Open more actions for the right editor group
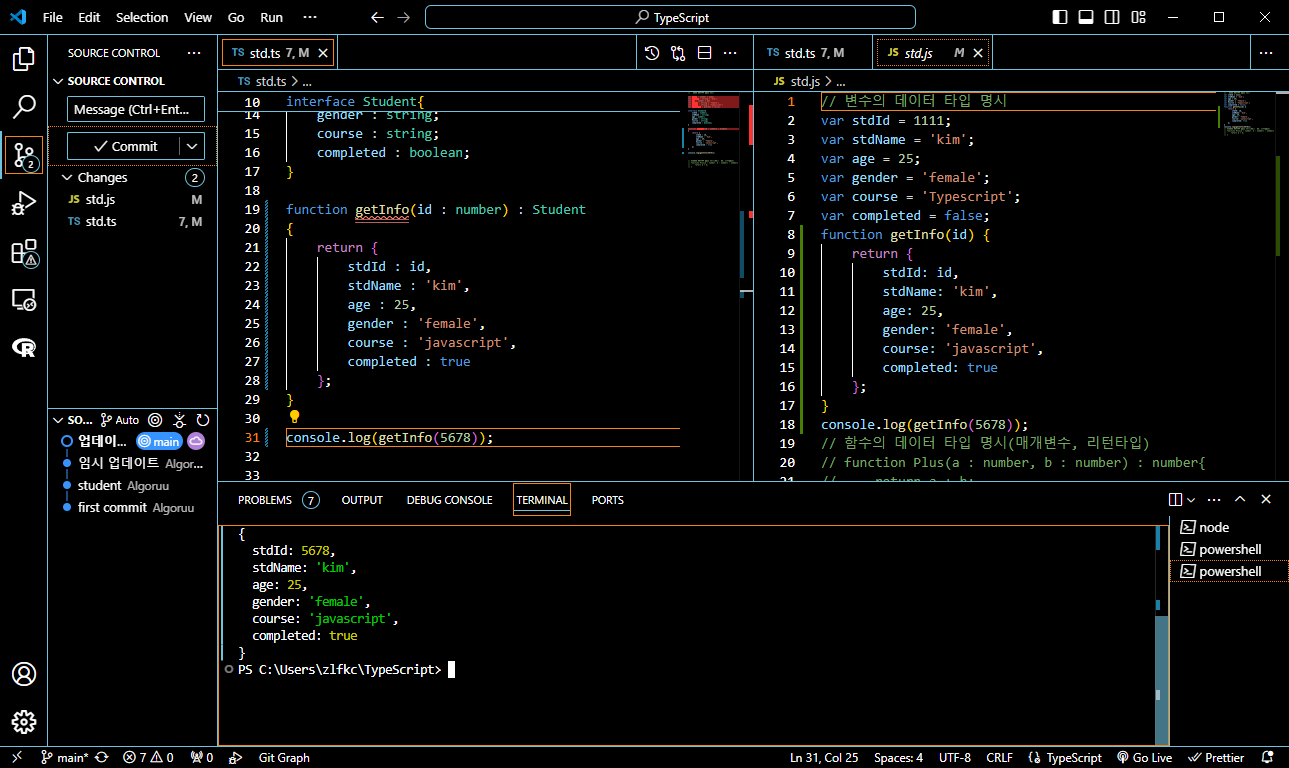This screenshot has height=768, width=1289. [x=1266, y=53]
